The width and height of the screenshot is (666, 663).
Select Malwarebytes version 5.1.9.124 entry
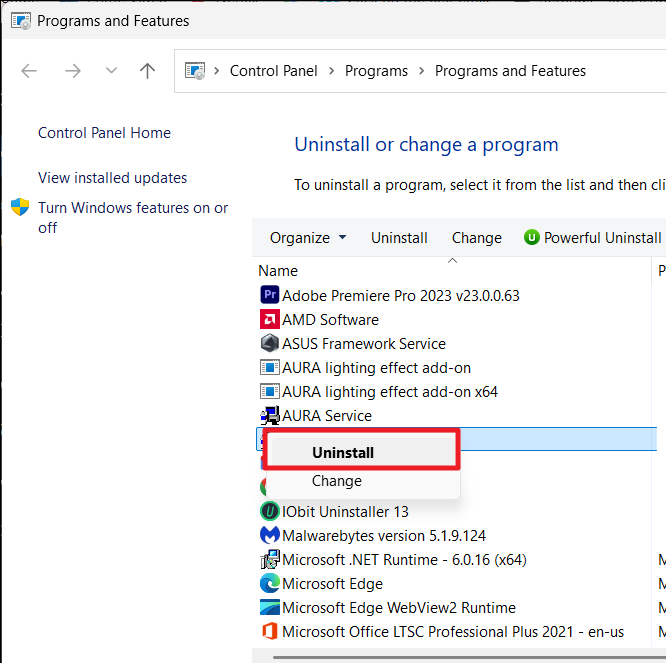point(384,536)
